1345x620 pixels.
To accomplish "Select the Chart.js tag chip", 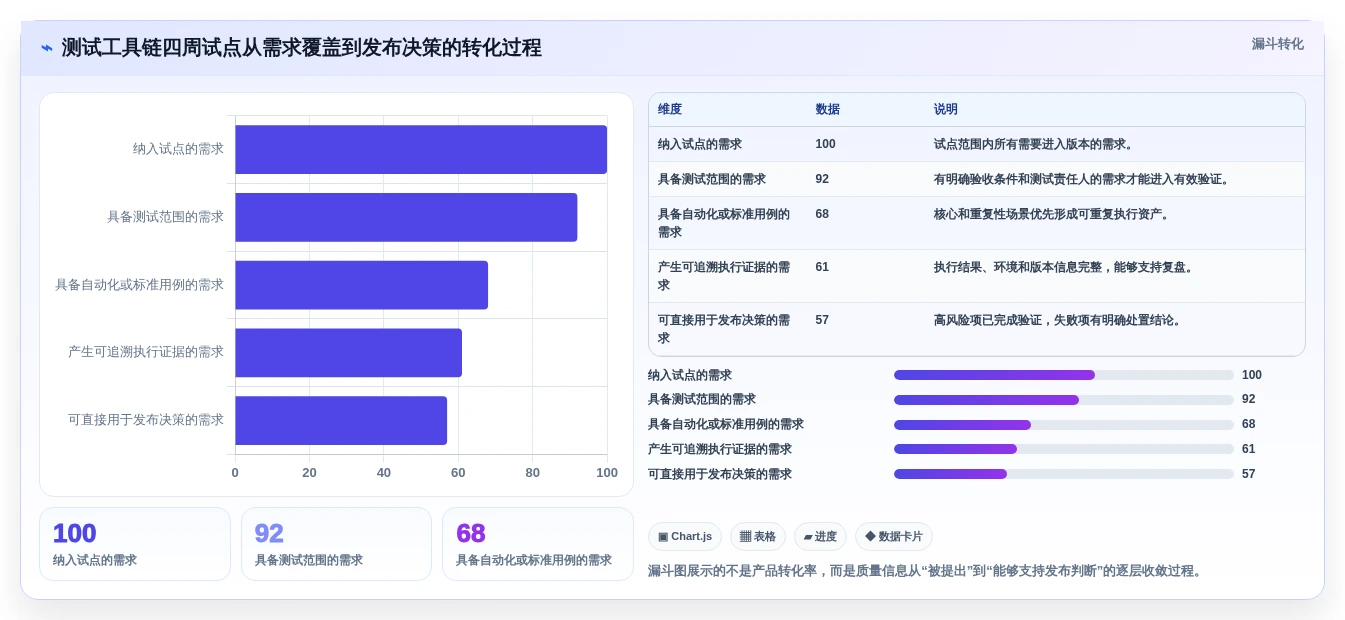I will point(685,537).
